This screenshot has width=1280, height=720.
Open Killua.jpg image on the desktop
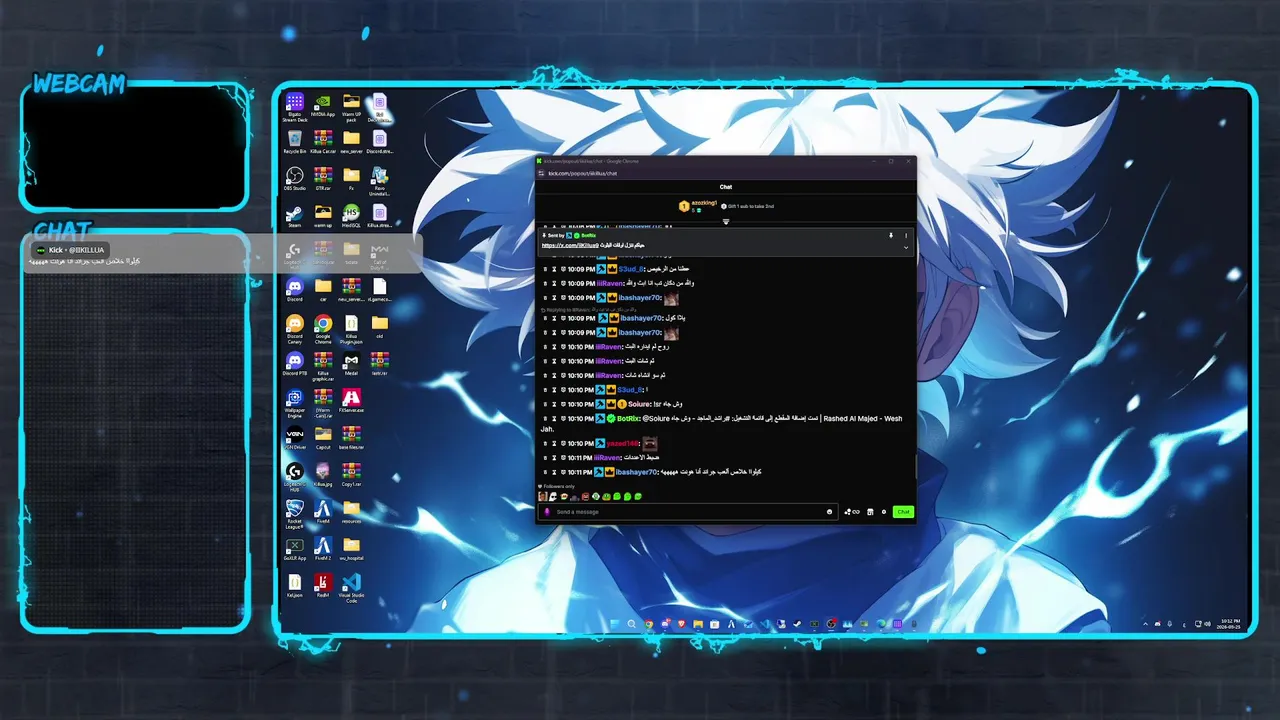coord(323,474)
